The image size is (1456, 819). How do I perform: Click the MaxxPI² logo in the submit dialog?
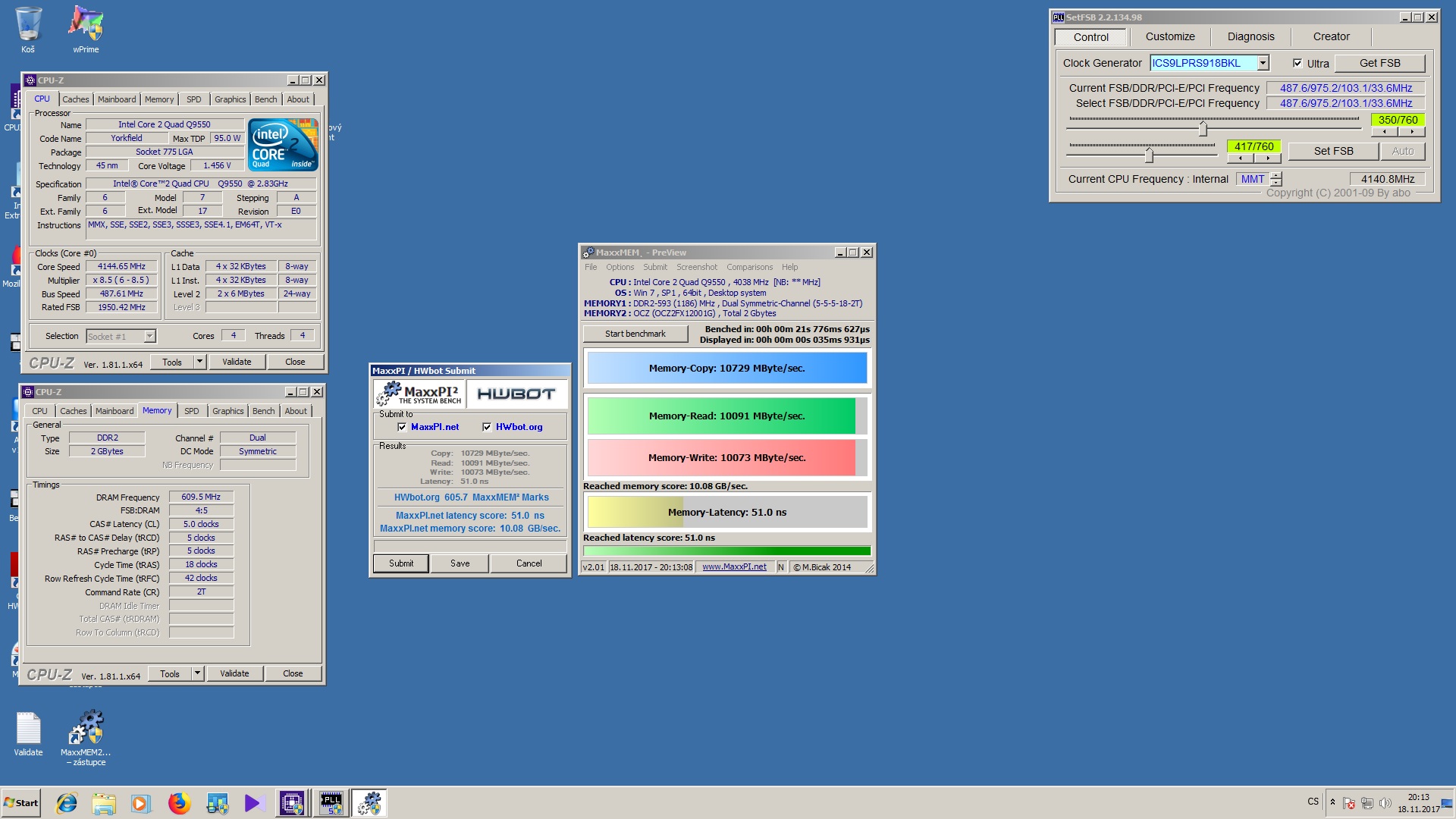(419, 394)
